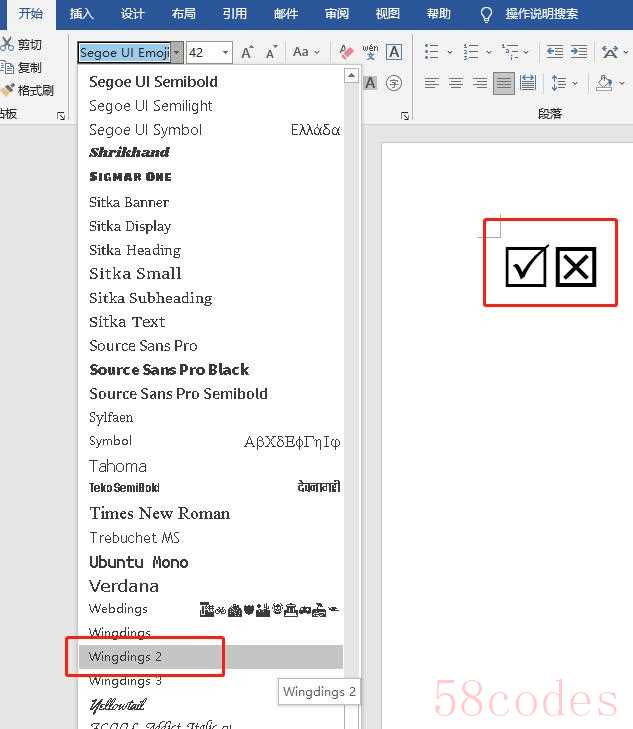
Task: Open the 设计 (Design) tab
Action: pyautogui.click(x=132, y=13)
